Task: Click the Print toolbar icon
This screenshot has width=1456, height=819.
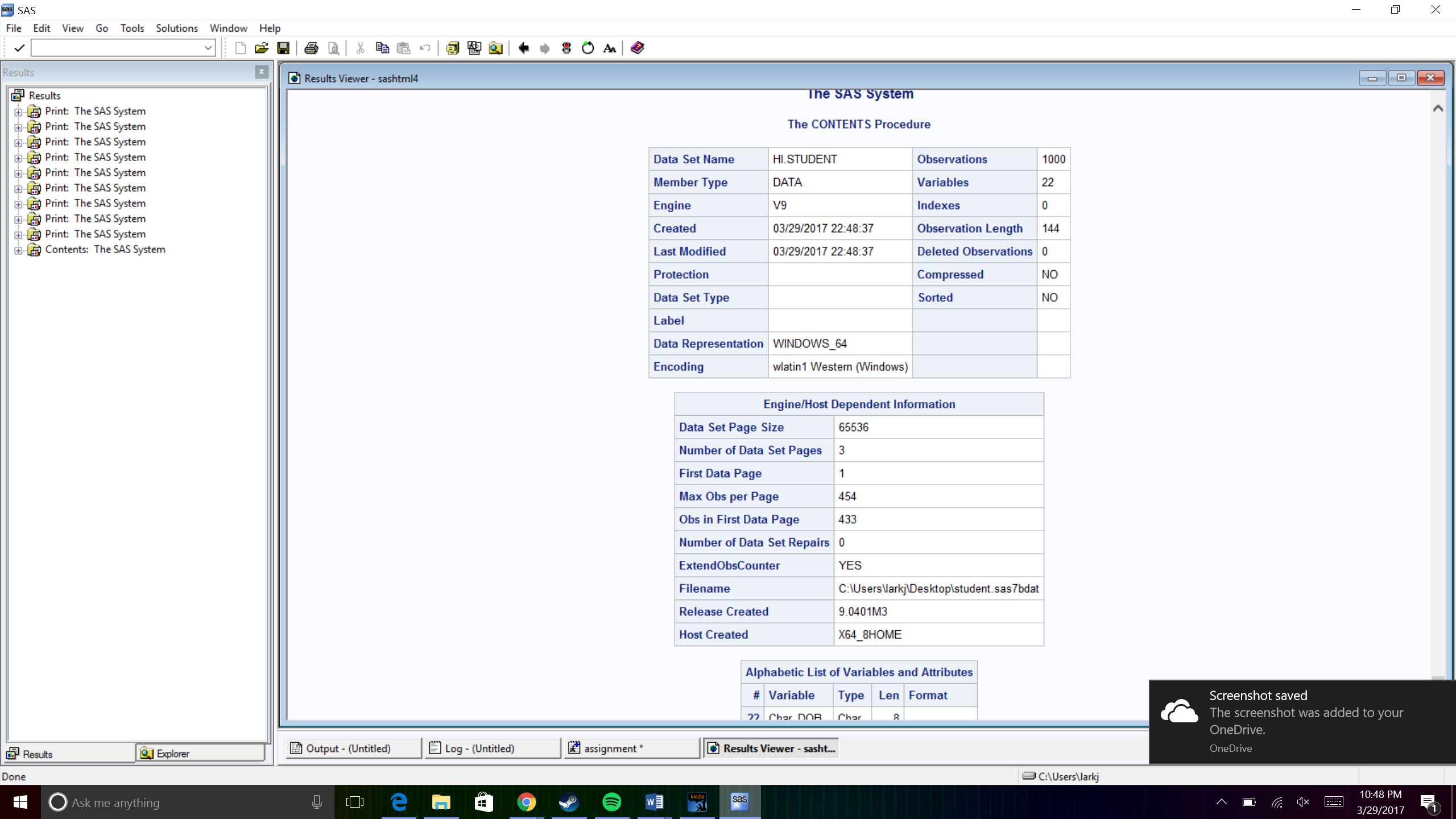Action: click(x=311, y=48)
